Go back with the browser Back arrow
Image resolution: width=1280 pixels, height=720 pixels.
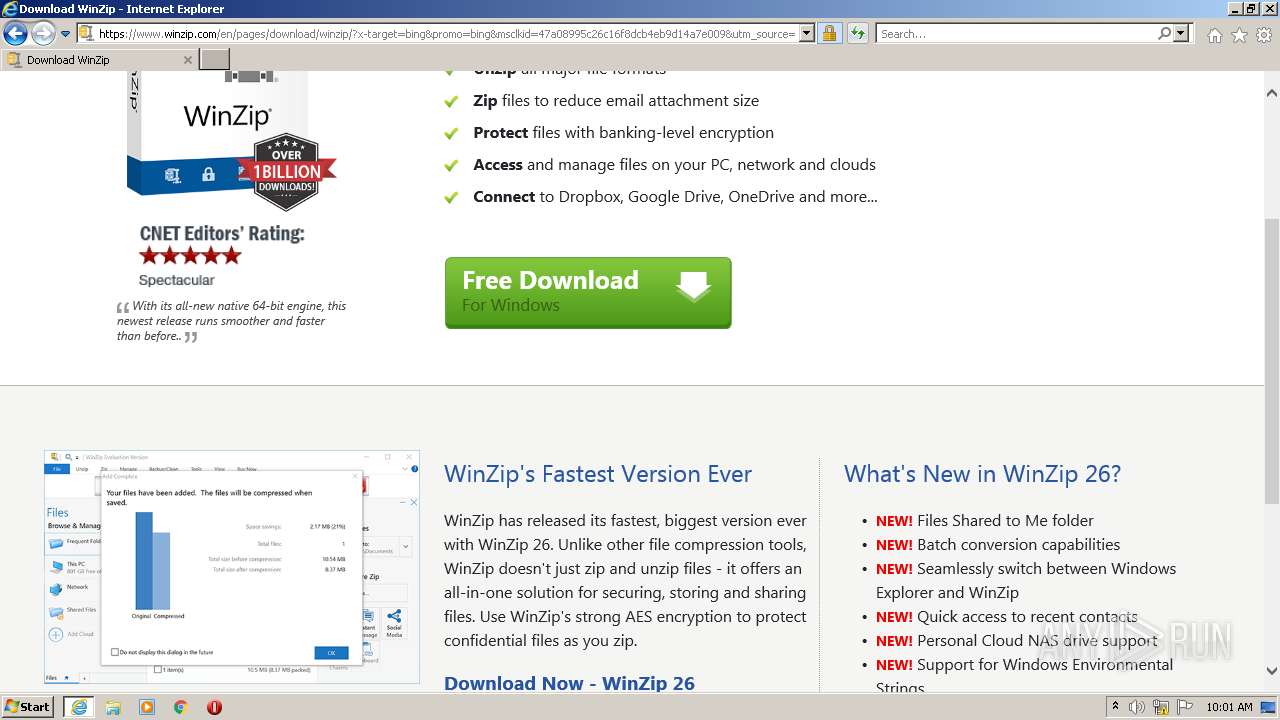(15, 34)
